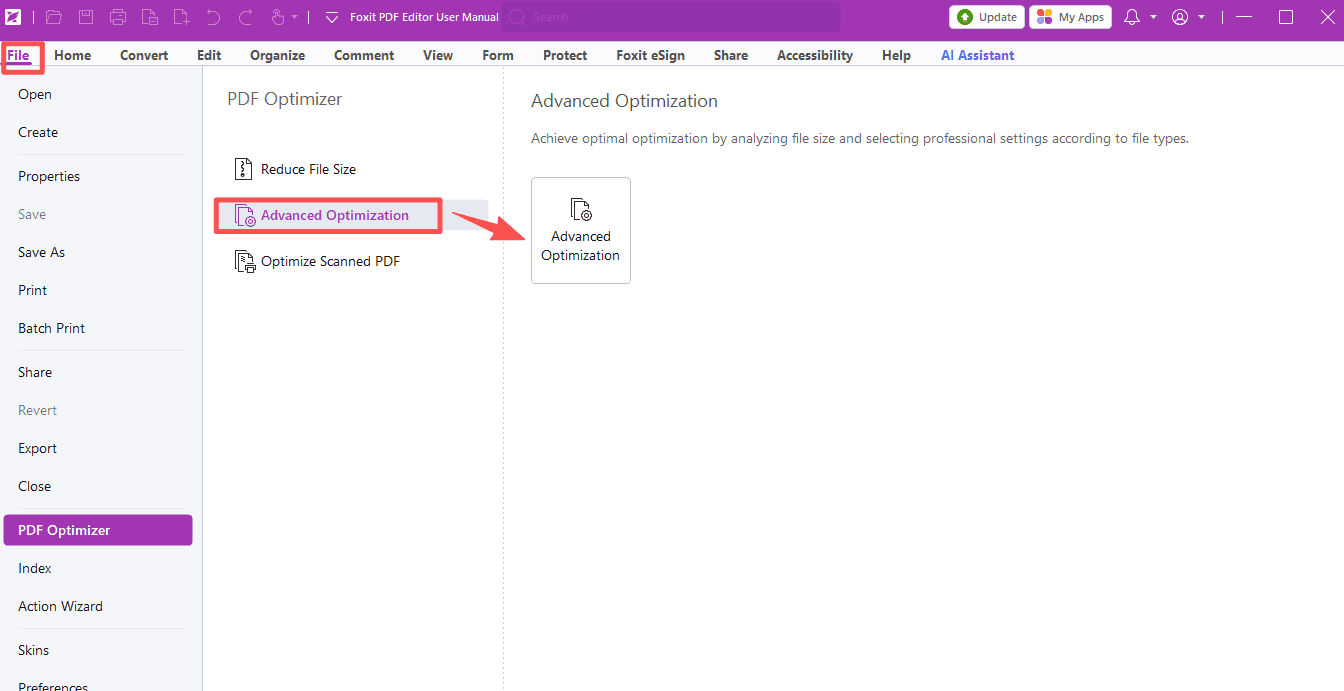This screenshot has height=691, width=1344.
Task: Click the Reduce File Size icon
Action: coord(243,169)
